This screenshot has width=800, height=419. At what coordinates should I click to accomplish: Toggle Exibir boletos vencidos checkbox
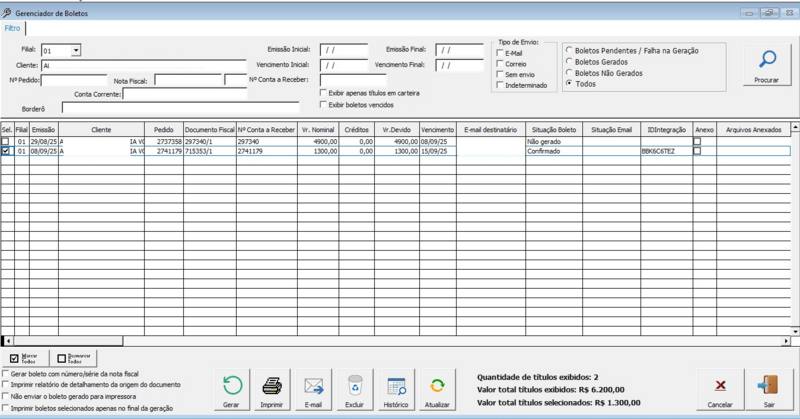pos(322,104)
